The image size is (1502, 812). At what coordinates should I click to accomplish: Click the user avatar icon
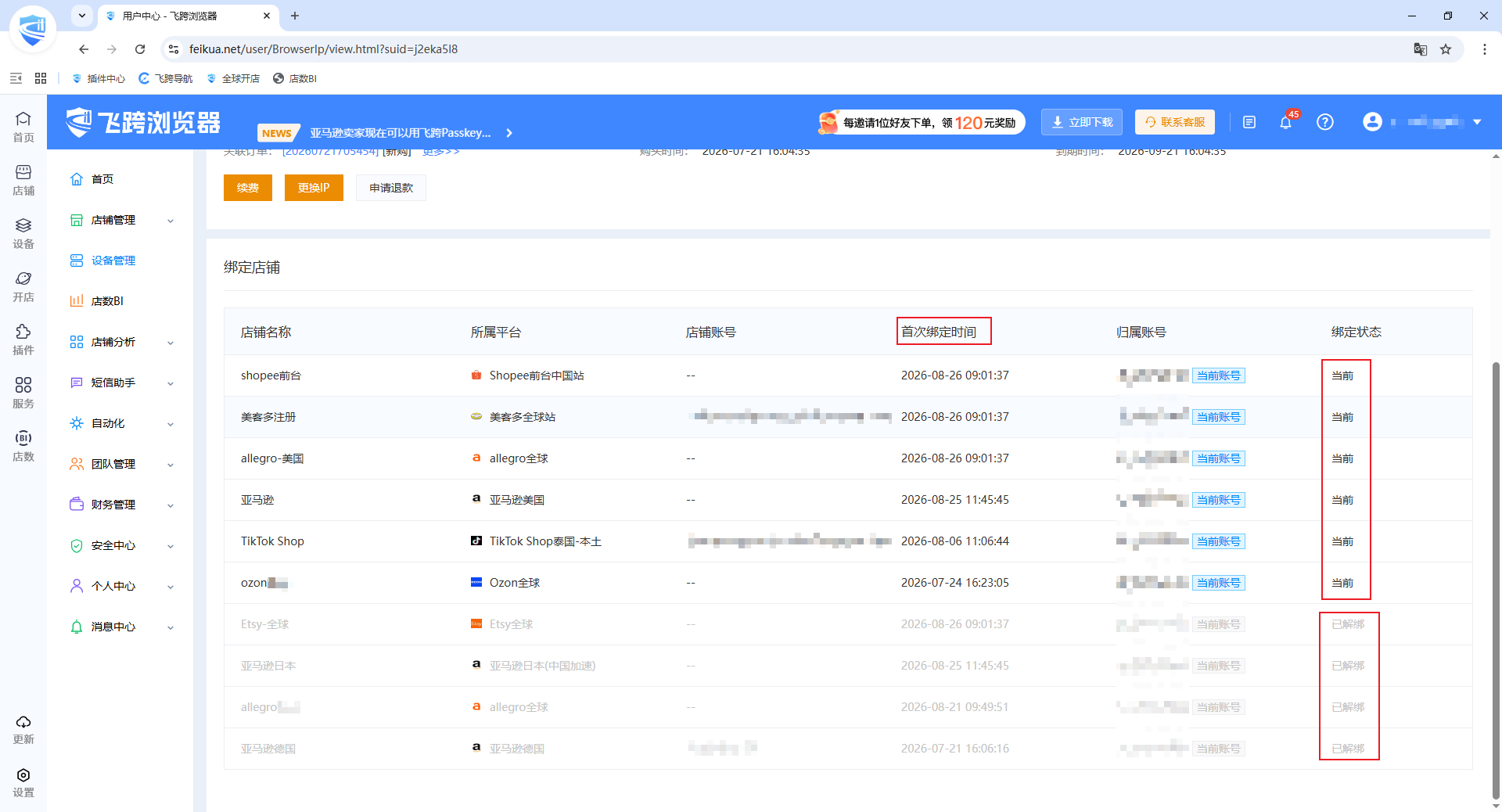coord(1372,122)
